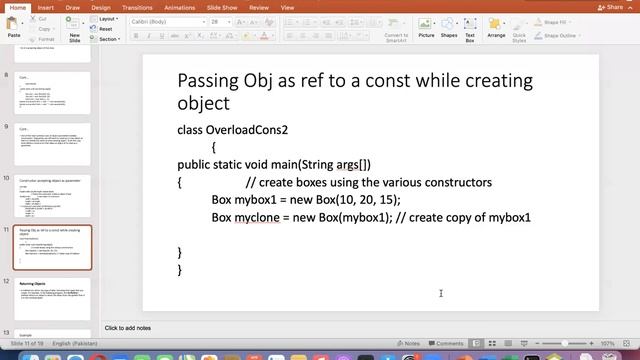Apply subscript formatting
640x360 pixels.
(200, 36)
